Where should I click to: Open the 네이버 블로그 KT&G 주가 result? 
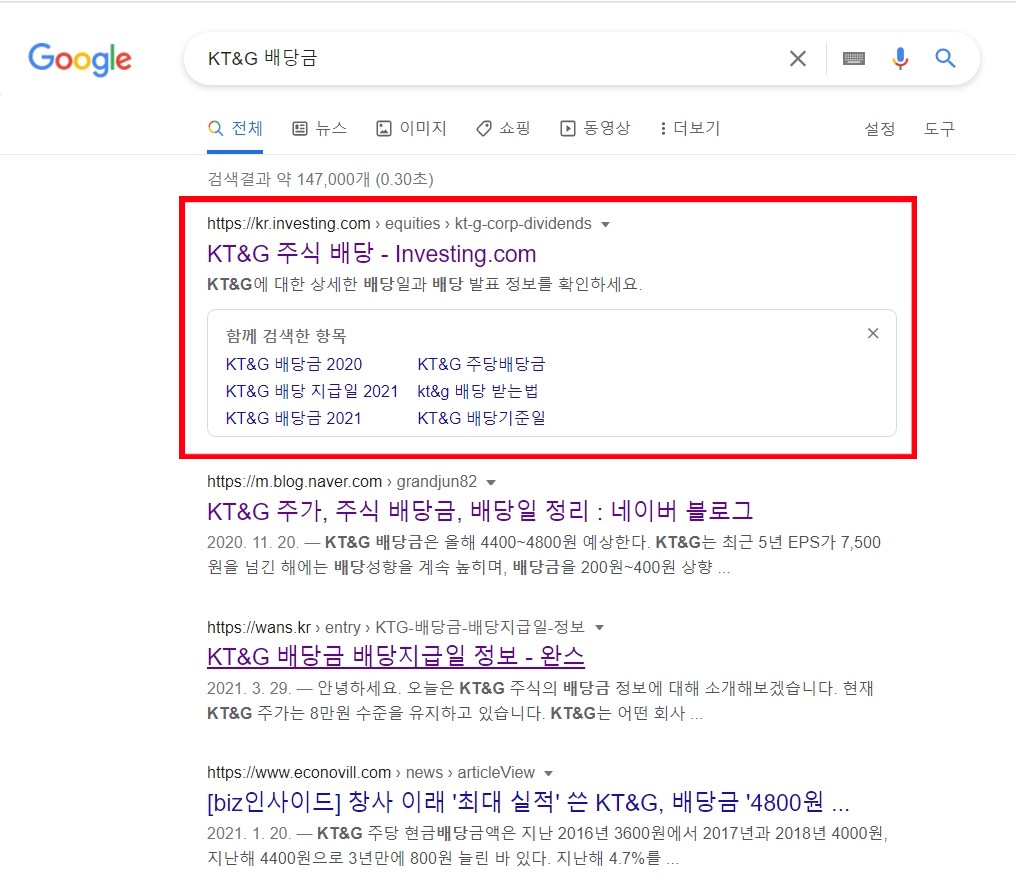pos(479,511)
